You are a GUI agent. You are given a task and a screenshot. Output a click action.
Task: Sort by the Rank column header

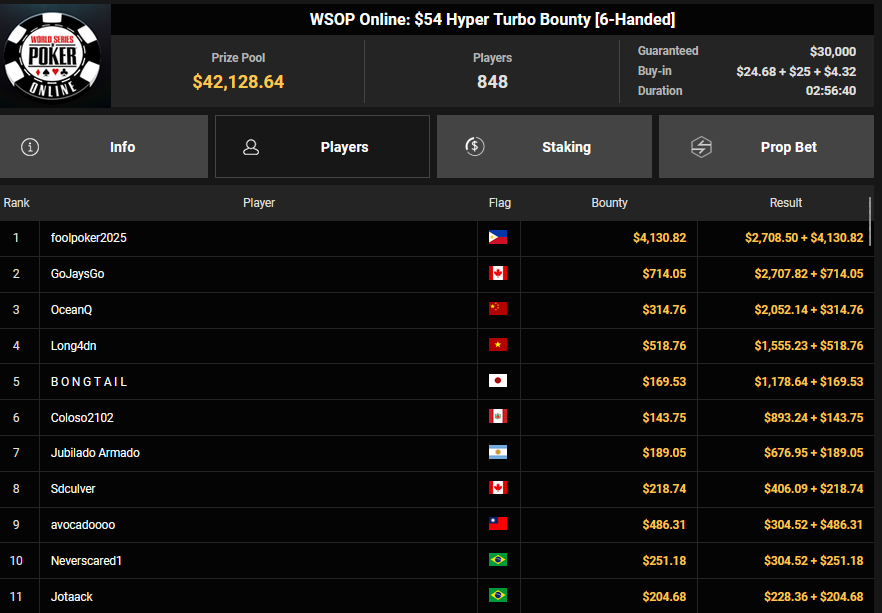(x=17, y=203)
